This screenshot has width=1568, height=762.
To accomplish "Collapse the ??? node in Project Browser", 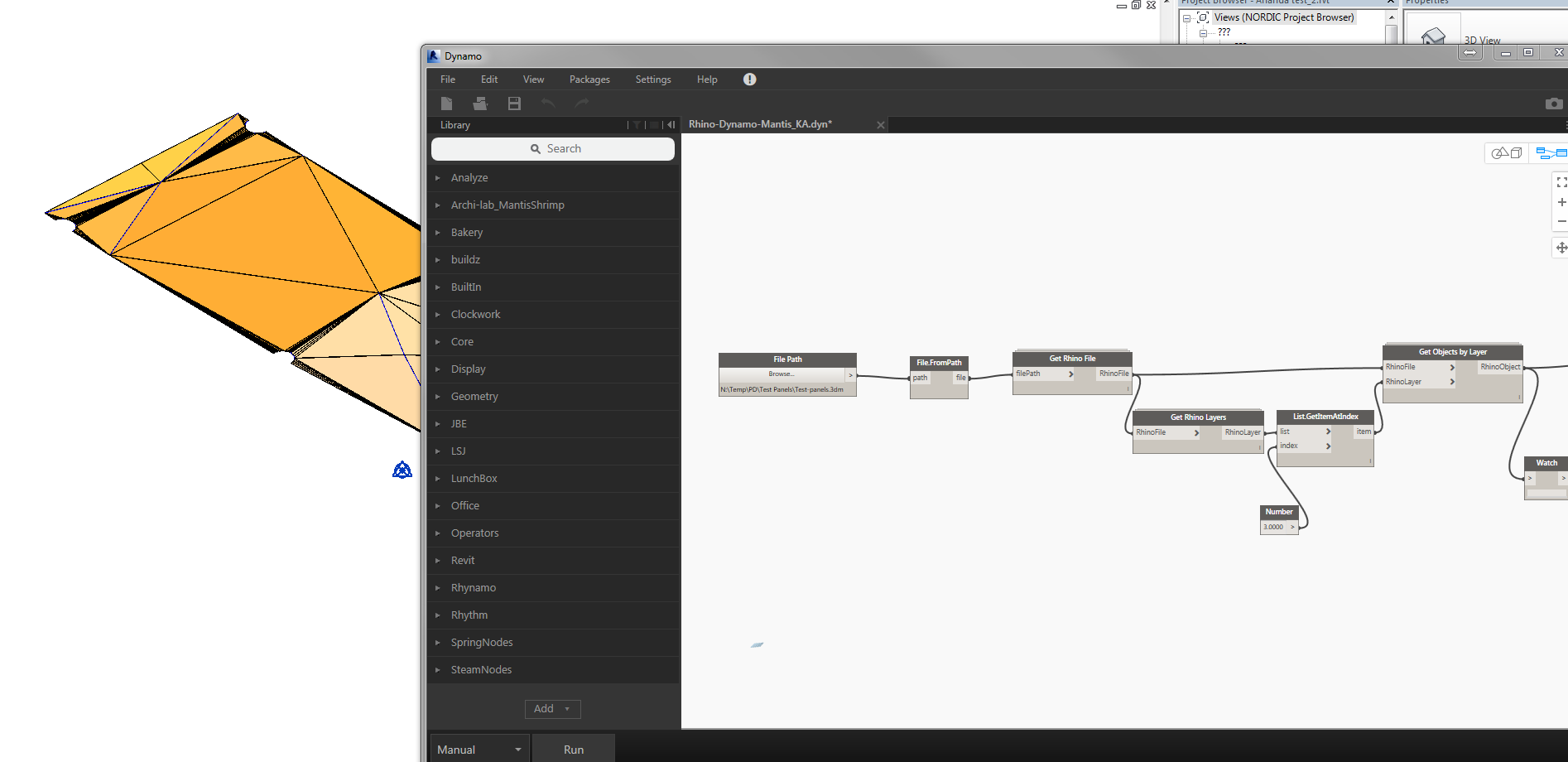I will (x=1203, y=33).
